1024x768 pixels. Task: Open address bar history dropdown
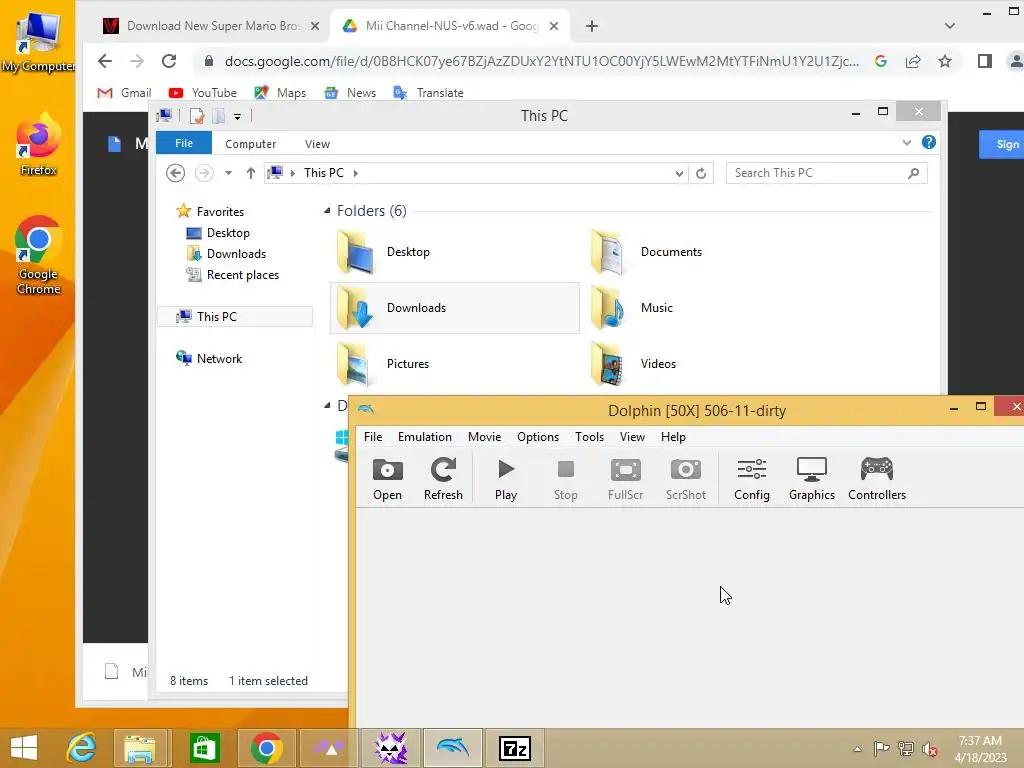coord(679,174)
